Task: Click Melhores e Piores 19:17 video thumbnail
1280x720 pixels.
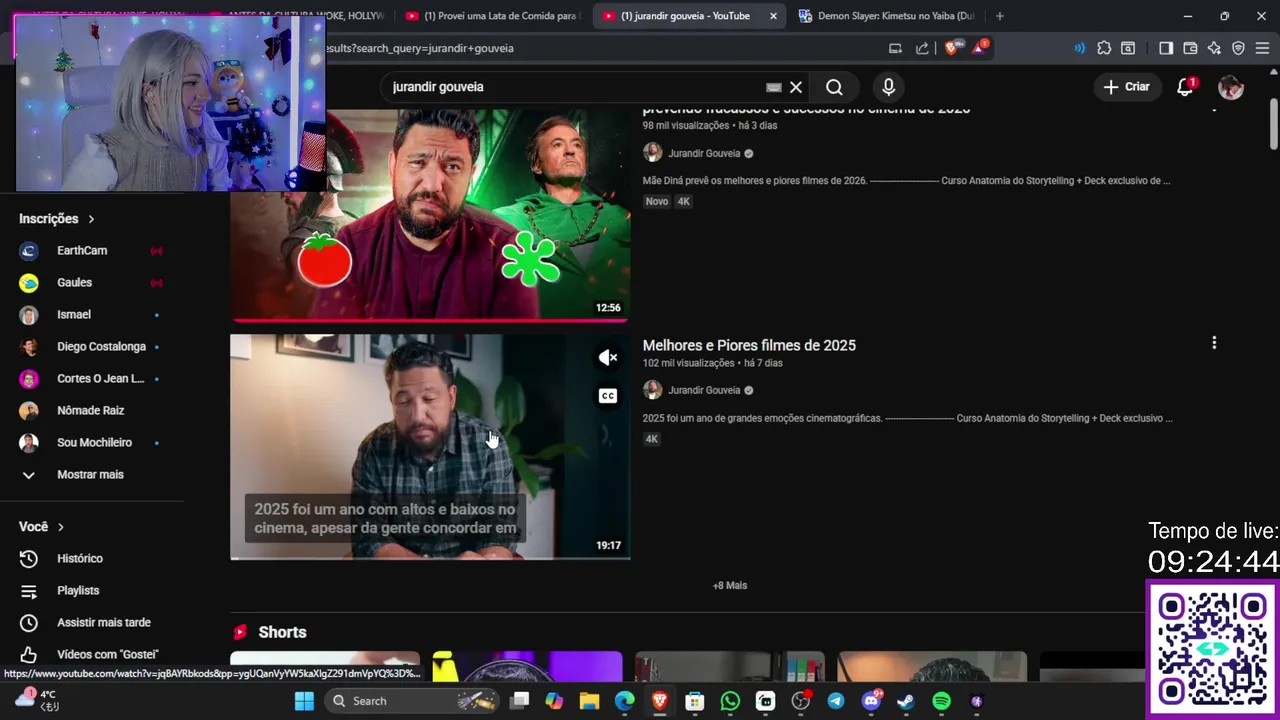Action: coord(430,446)
